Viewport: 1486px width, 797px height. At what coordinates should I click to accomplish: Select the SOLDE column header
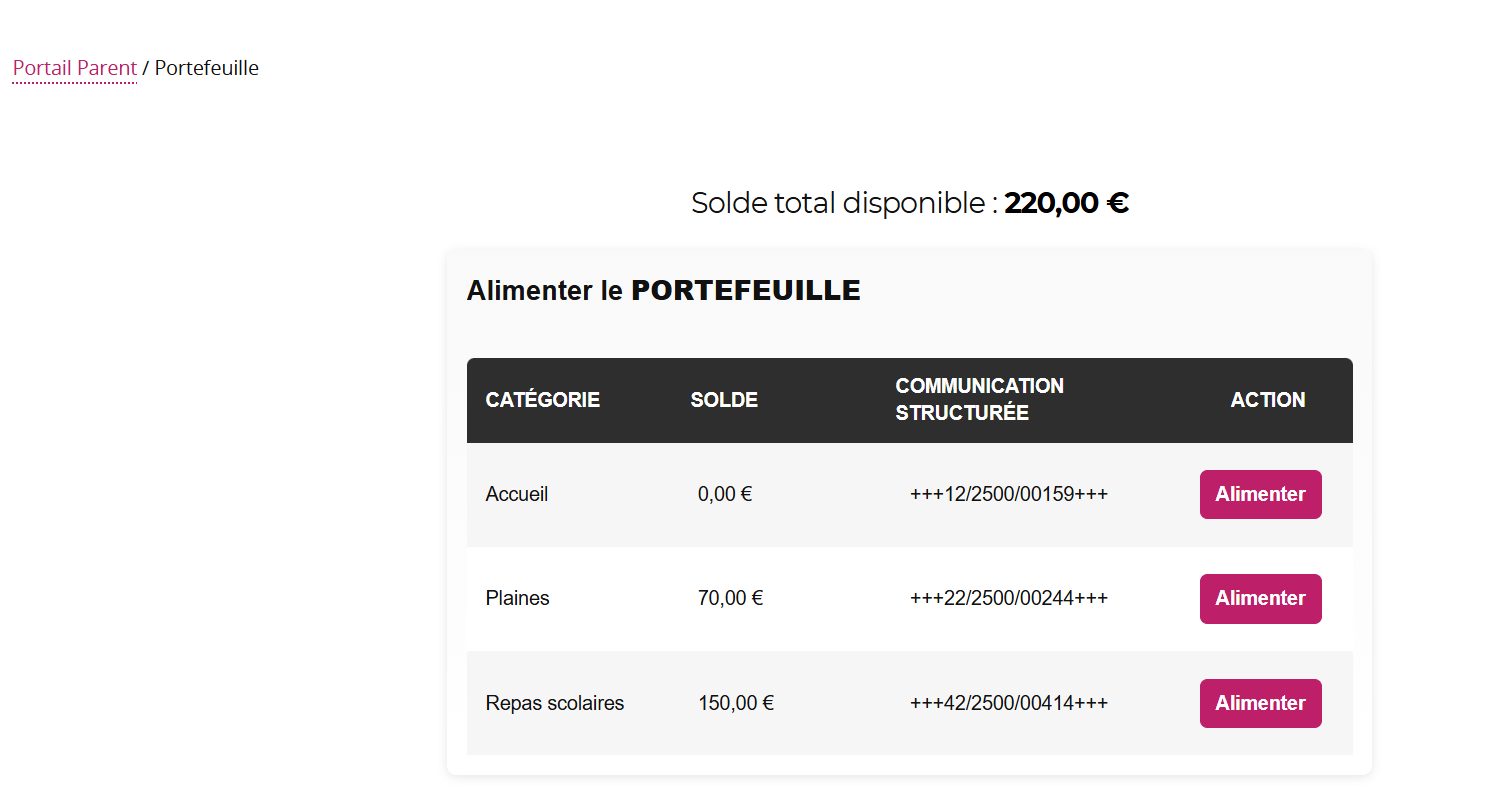(x=724, y=399)
